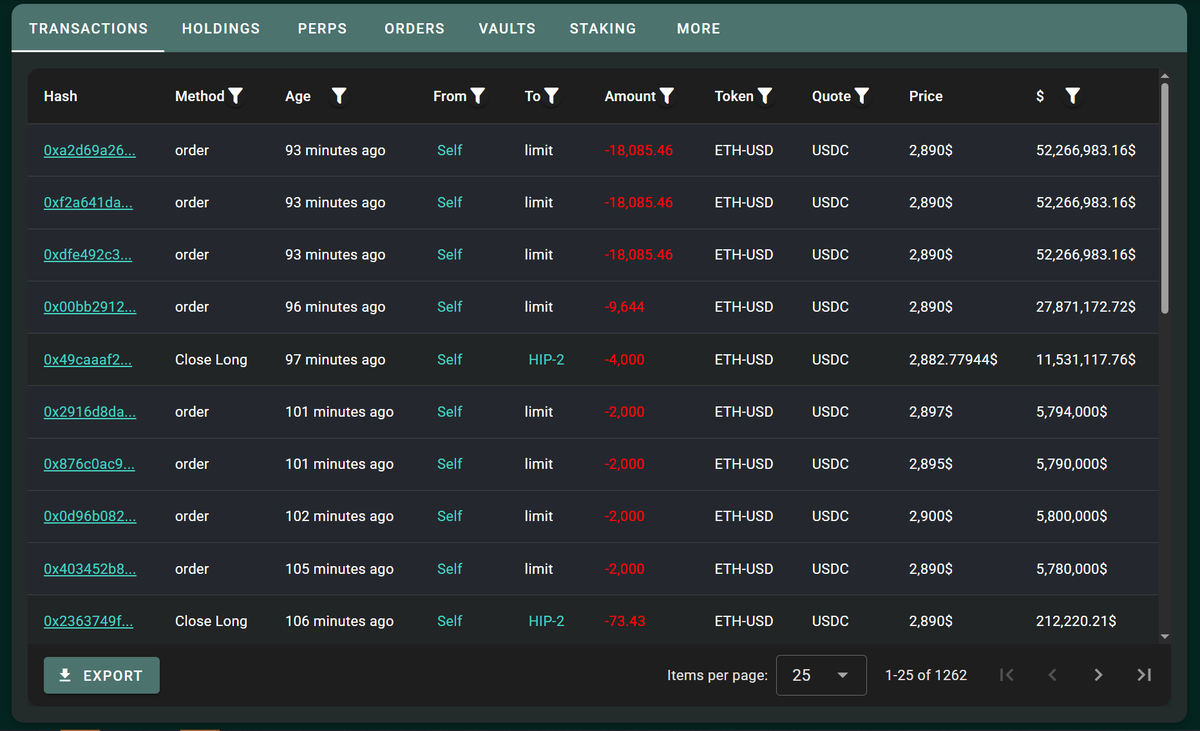Click the value 5,794,000$
This screenshot has height=731, width=1200.
tap(1072, 412)
